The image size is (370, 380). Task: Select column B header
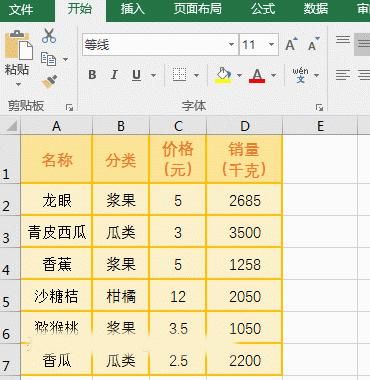coord(121,126)
